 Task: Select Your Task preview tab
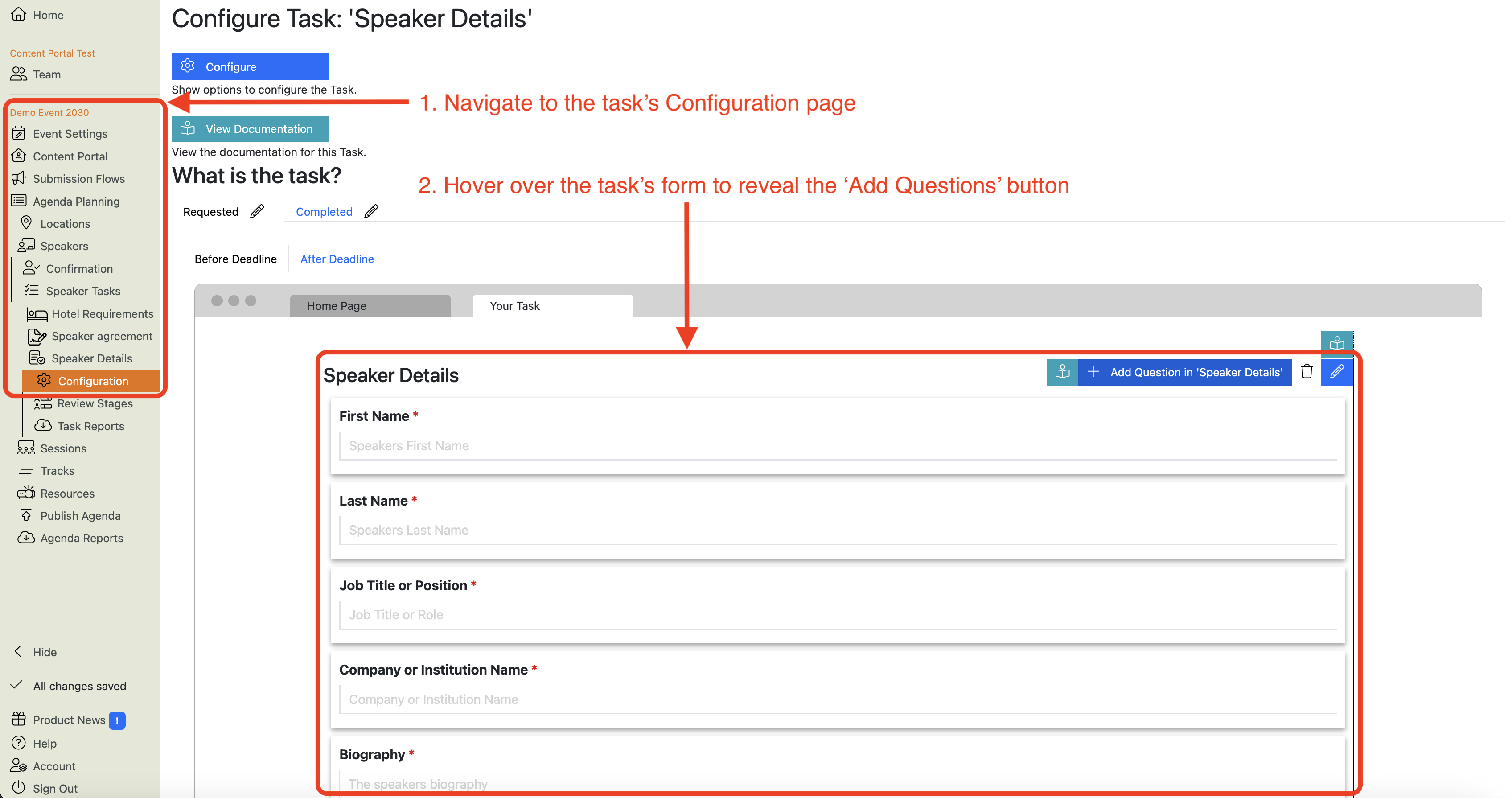click(x=552, y=306)
